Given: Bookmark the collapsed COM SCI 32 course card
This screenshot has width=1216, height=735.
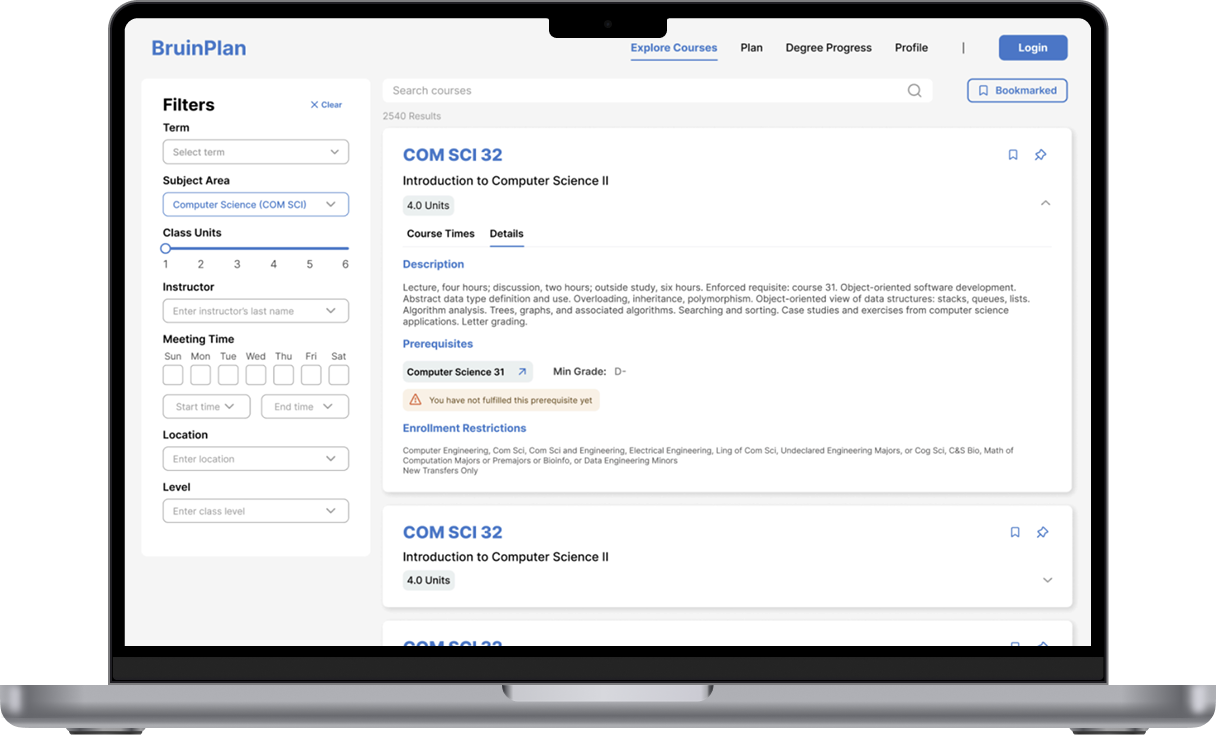Looking at the screenshot, I should point(1015,533).
